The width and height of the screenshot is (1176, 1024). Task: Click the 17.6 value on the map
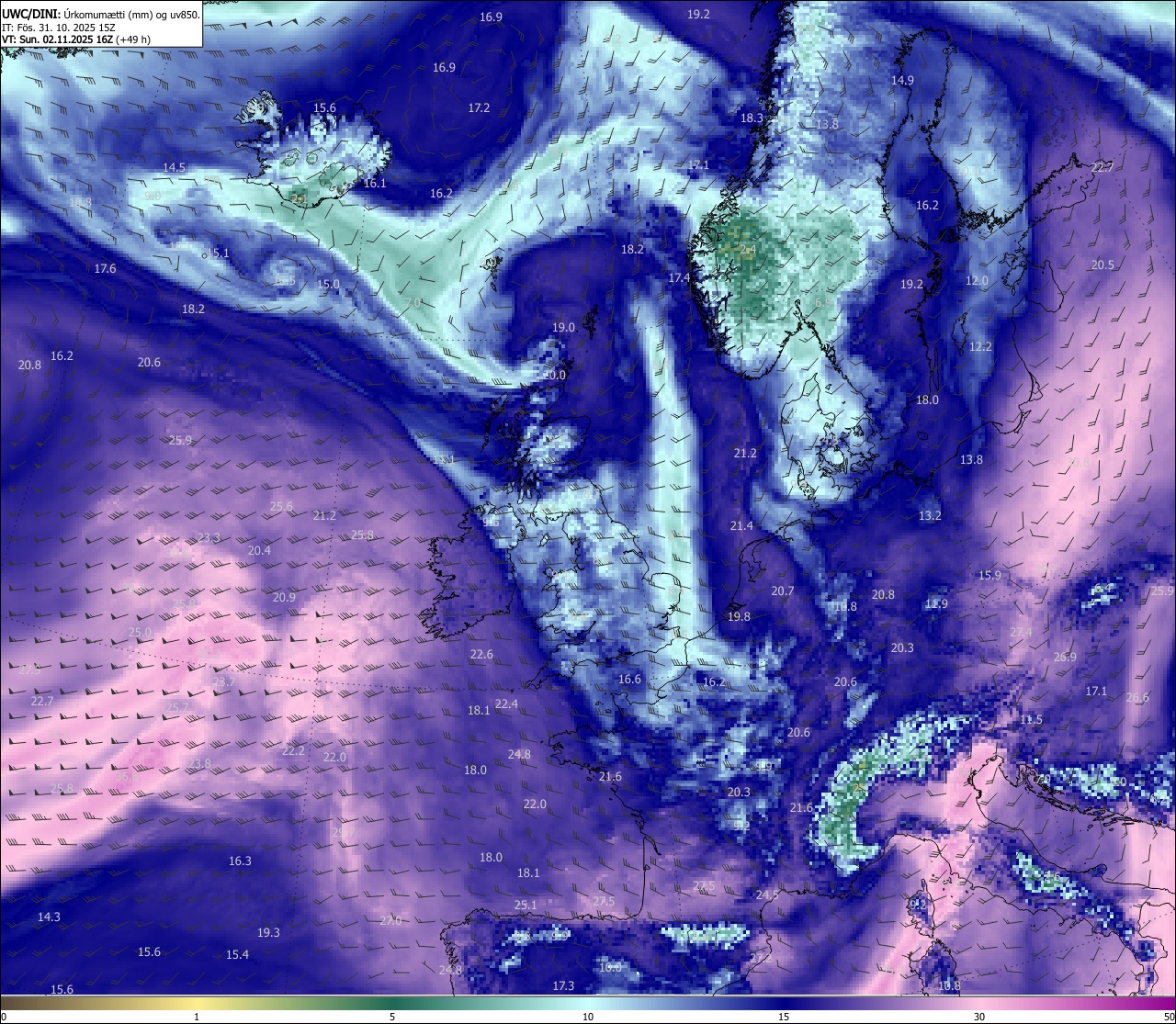tap(106, 268)
